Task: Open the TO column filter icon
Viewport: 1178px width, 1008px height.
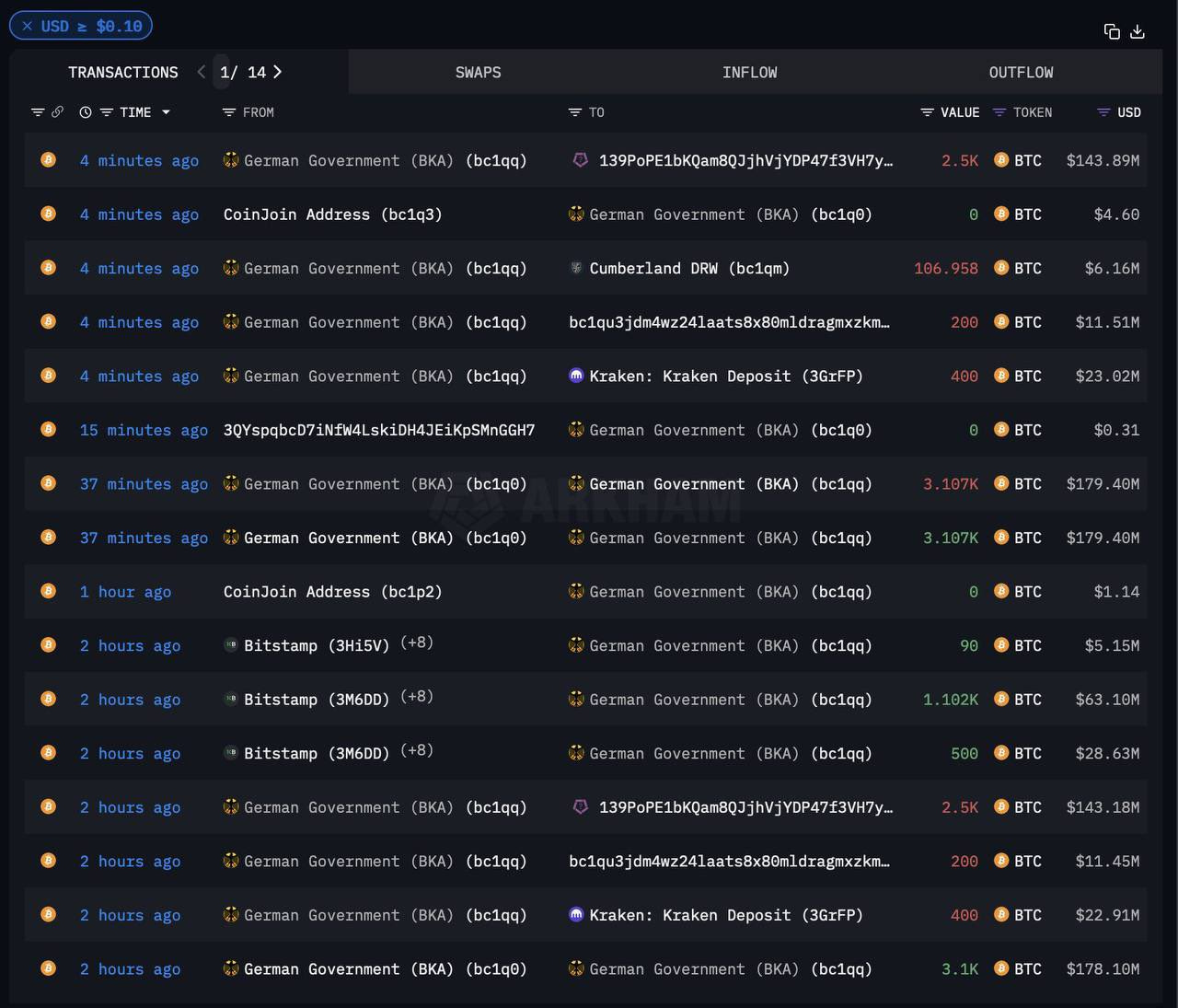Action: 575,112
